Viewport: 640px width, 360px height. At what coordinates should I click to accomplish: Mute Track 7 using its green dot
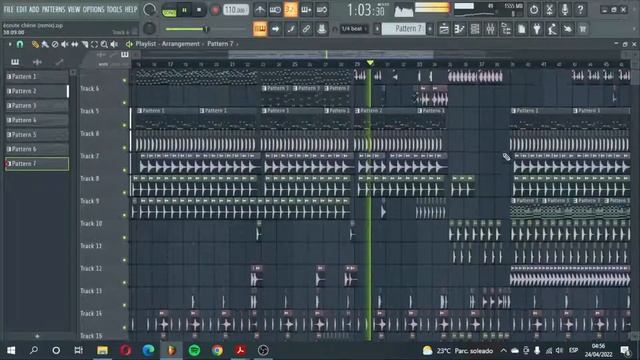pos(124,170)
